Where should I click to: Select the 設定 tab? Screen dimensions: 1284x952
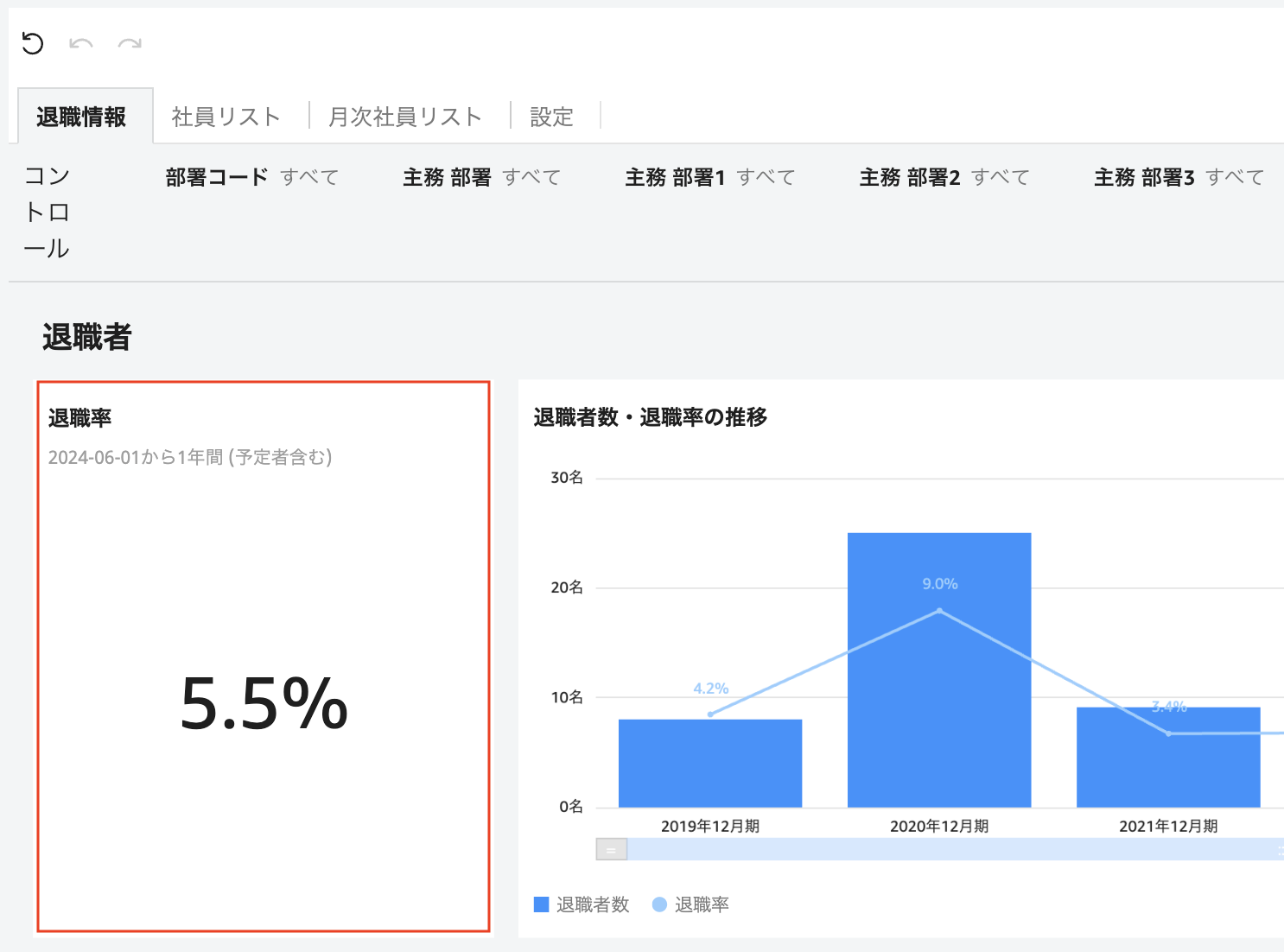(x=551, y=117)
